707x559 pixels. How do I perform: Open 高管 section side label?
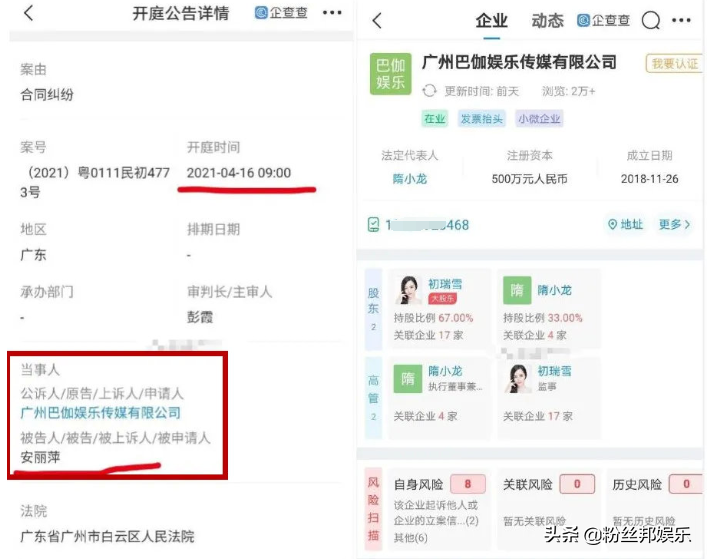[x=373, y=398]
